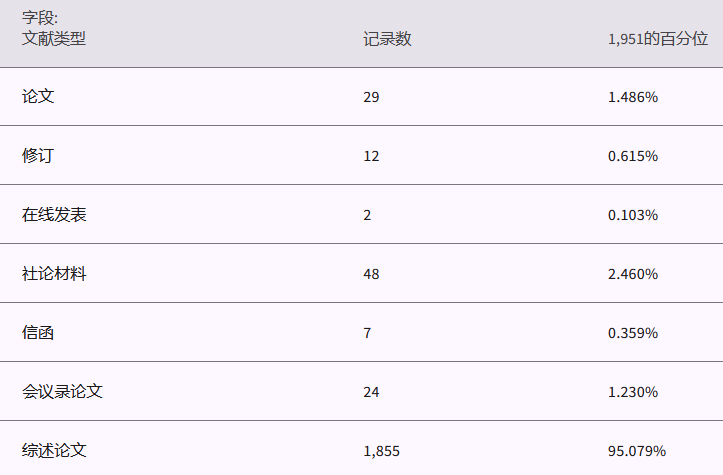This screenshot has height=475, width=723.
Task: Click the 1.486% percentage value
Action: [x=632, y=97]
